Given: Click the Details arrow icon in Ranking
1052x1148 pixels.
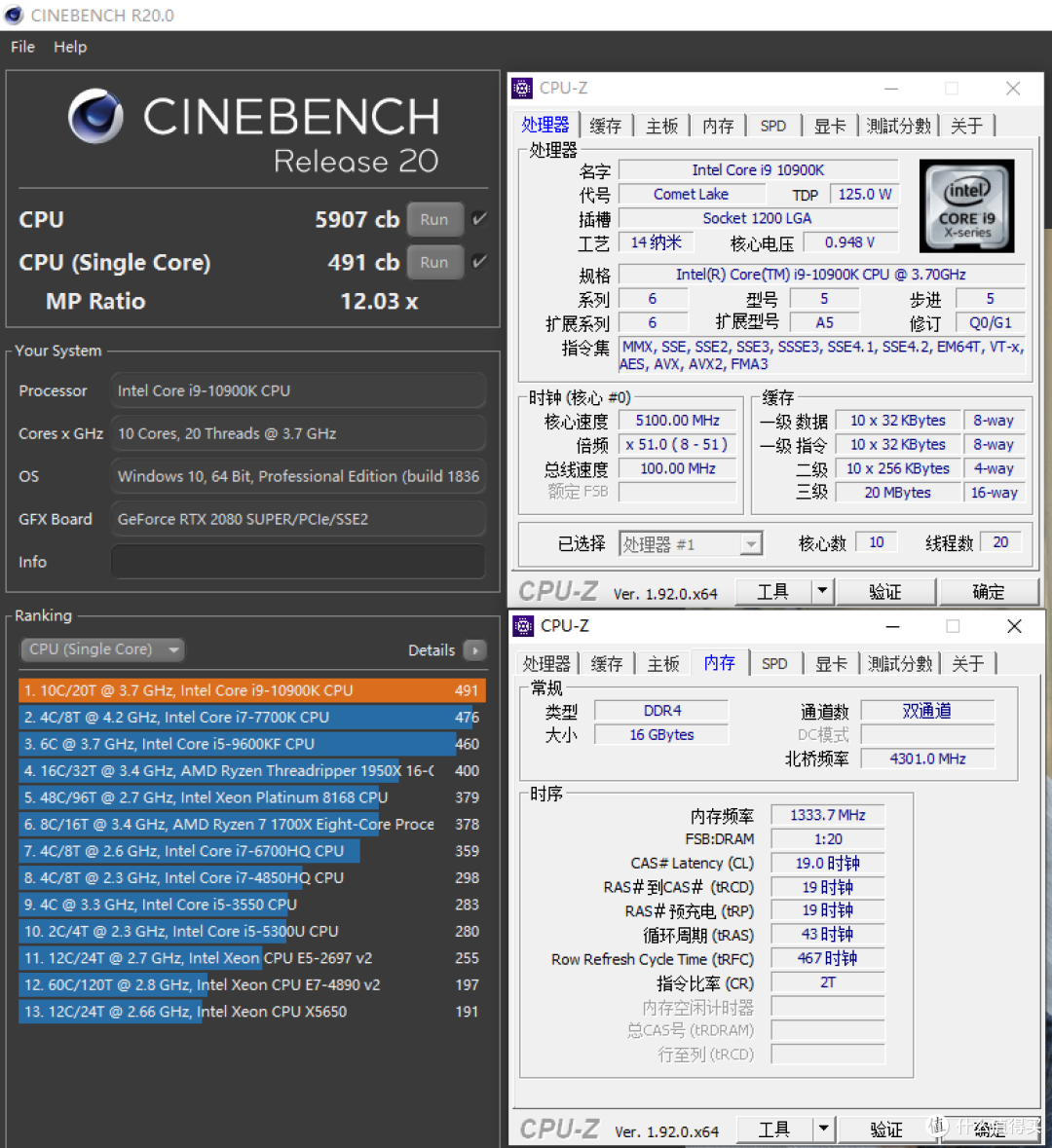Looking at the screenshot, I should (474, 650).
